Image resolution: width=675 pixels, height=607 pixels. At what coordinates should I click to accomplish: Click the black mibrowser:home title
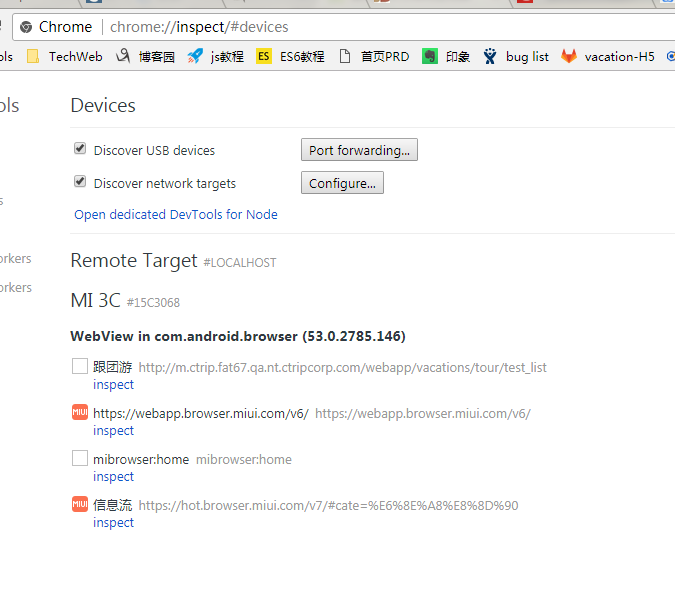141,460
